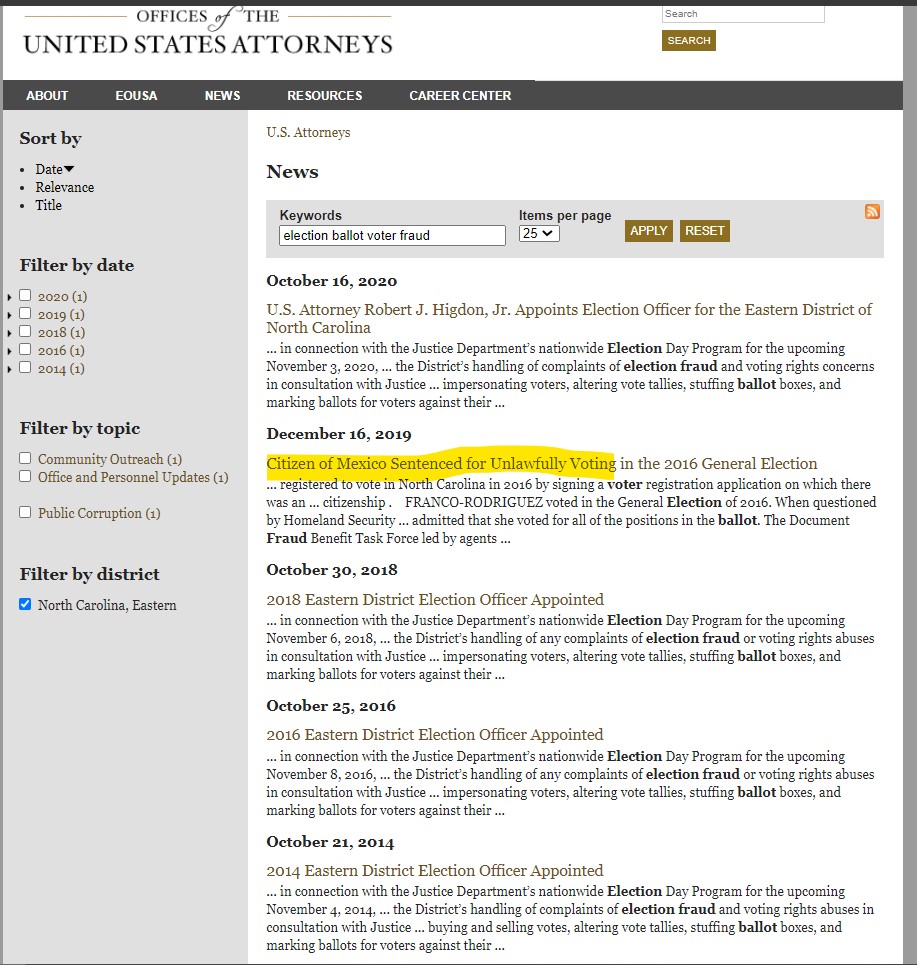Enable Public Corruption topic filter

(x=25, y=512)
